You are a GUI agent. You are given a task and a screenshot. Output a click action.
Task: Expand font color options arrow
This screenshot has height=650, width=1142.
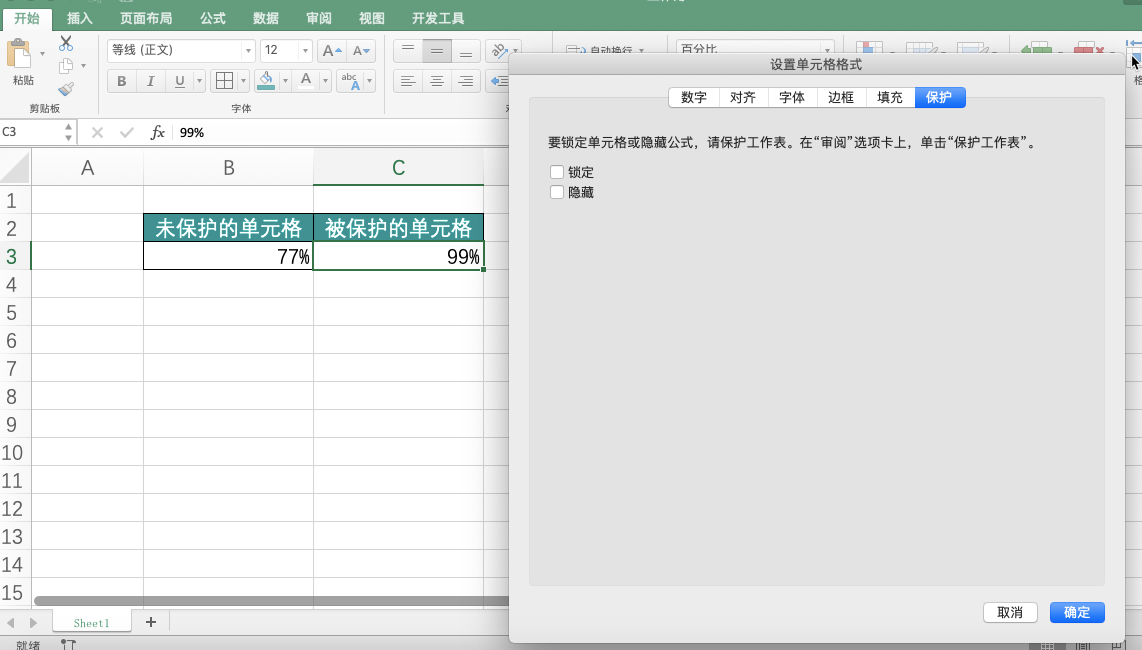coord(325,81)
